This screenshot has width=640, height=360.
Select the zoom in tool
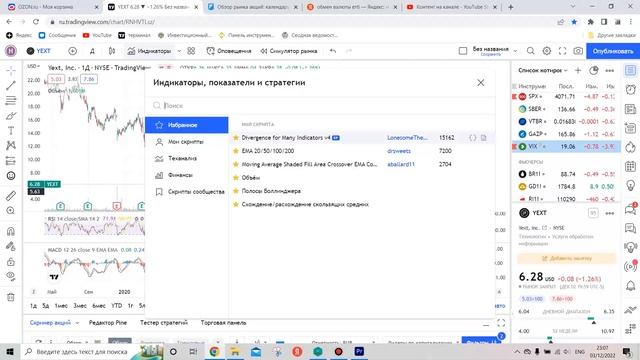click(x=11, y=211)
